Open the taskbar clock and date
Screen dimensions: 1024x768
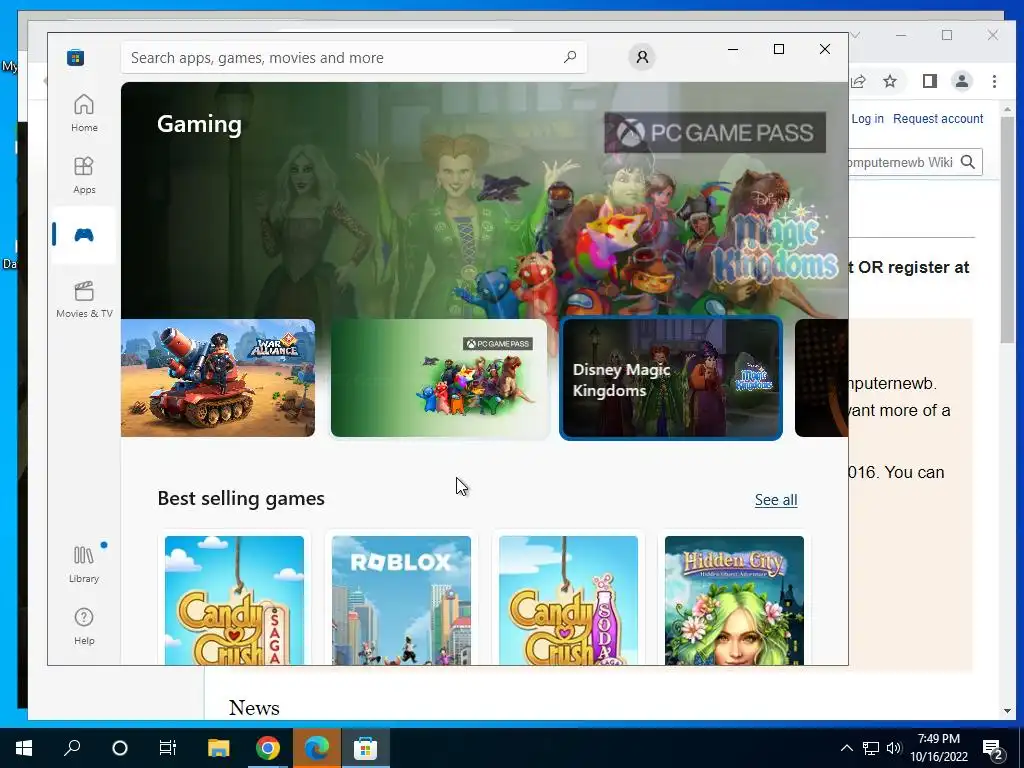point(938,748)
